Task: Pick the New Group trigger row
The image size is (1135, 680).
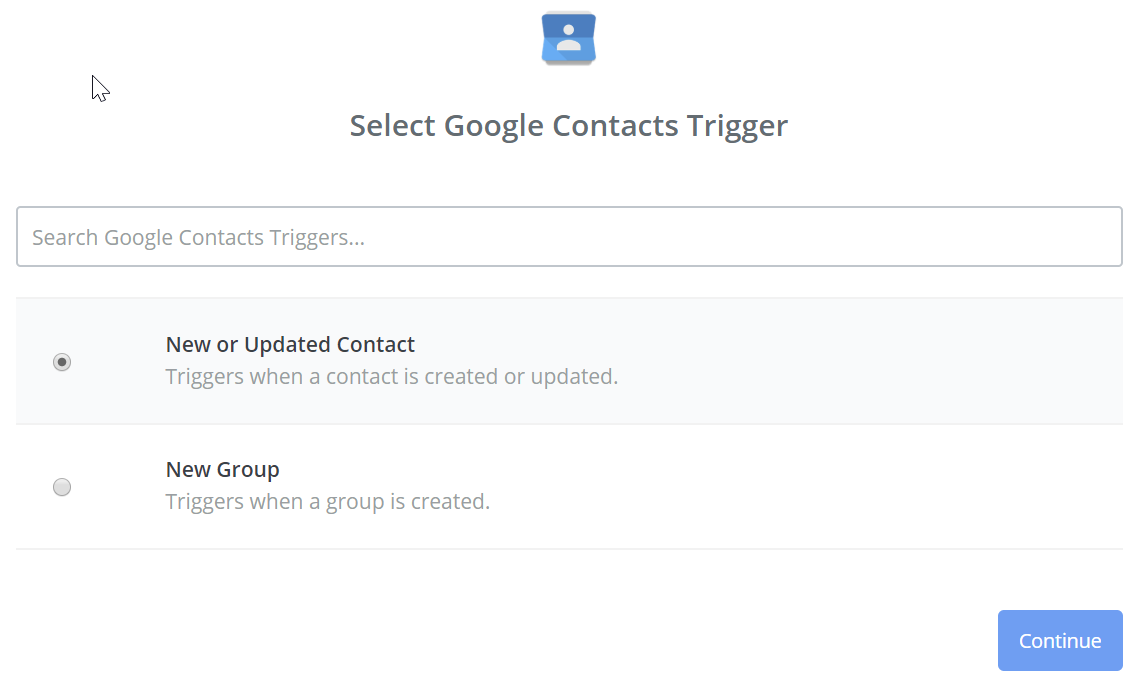Action: coord(569,487)
